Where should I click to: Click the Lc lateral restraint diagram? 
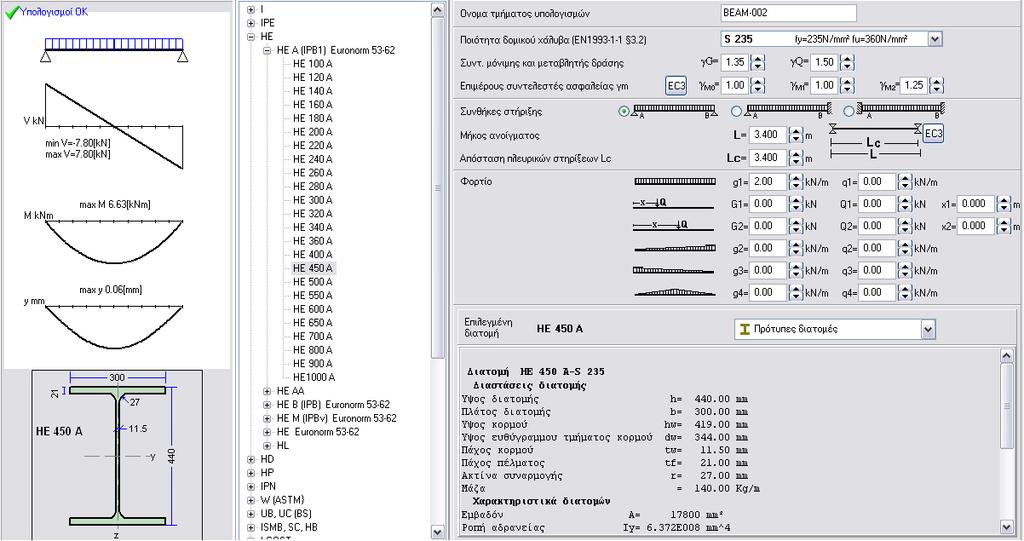(874, 140)
